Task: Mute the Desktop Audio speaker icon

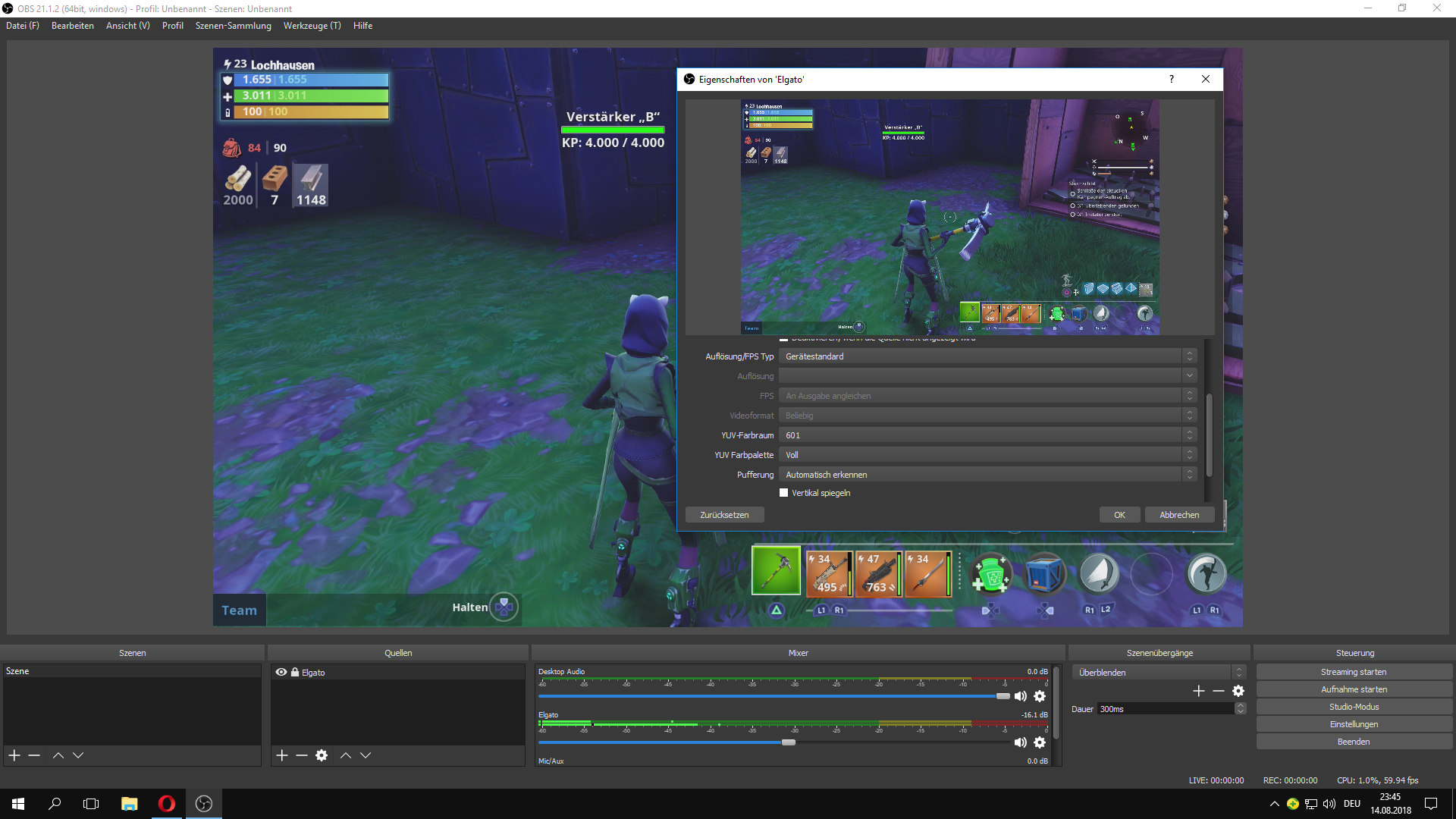Action: [1021, 696]
